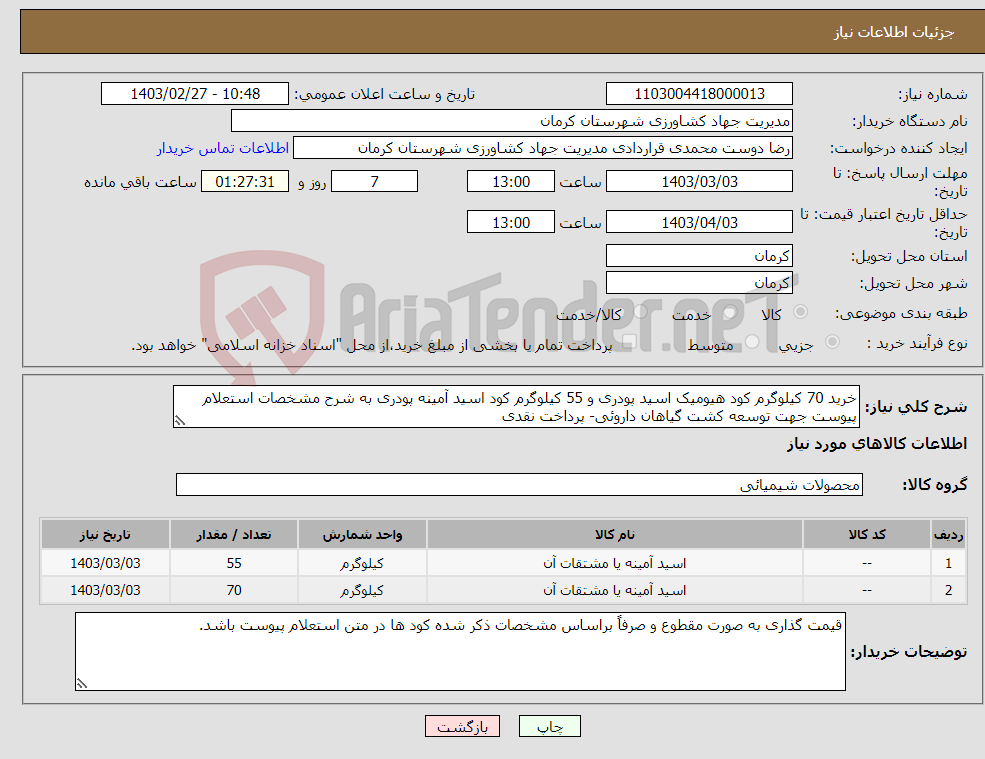Click the product name in row 2
Screen dimensions: 985x759
click(x=614, y=591)
